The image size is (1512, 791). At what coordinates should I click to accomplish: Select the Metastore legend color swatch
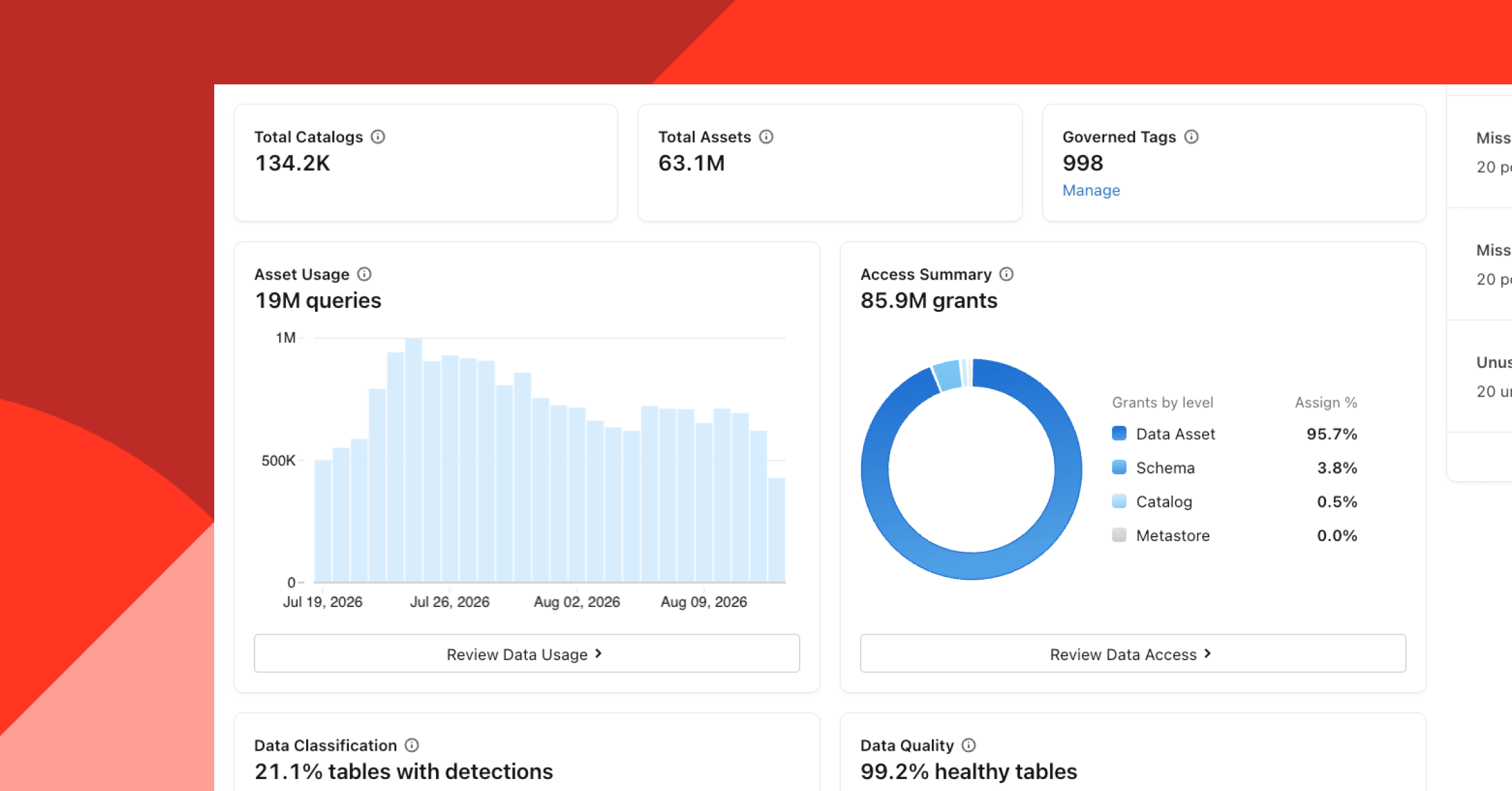[x=1119, y=535]
